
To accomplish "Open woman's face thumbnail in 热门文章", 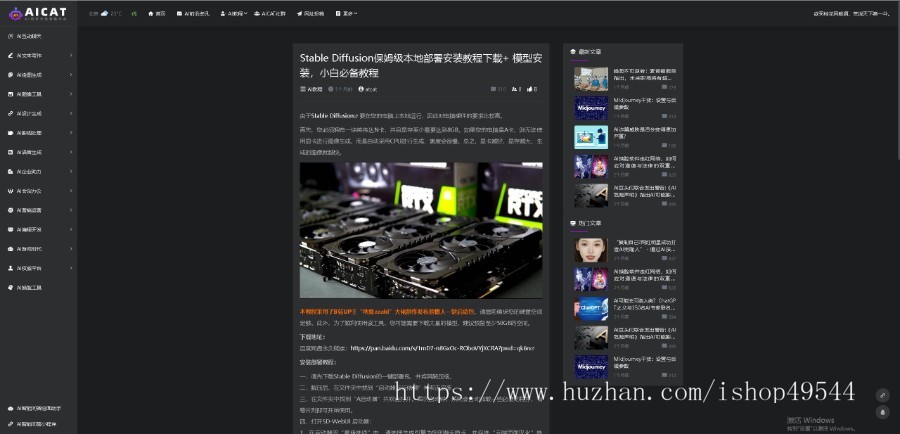I will [x=591, y=250].
